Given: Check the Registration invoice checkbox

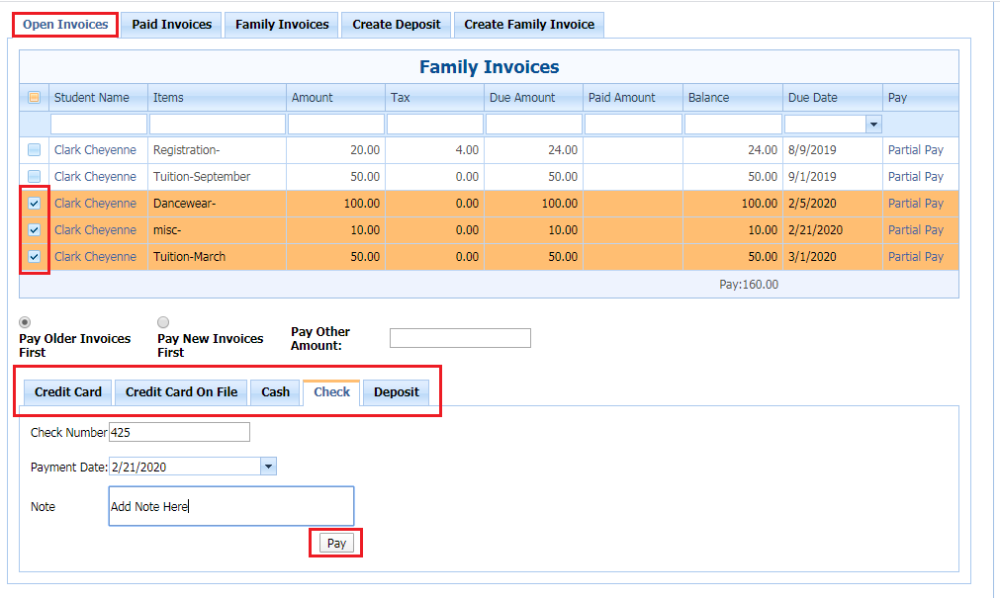Looking at the screenshot, I should coord(33,150).
